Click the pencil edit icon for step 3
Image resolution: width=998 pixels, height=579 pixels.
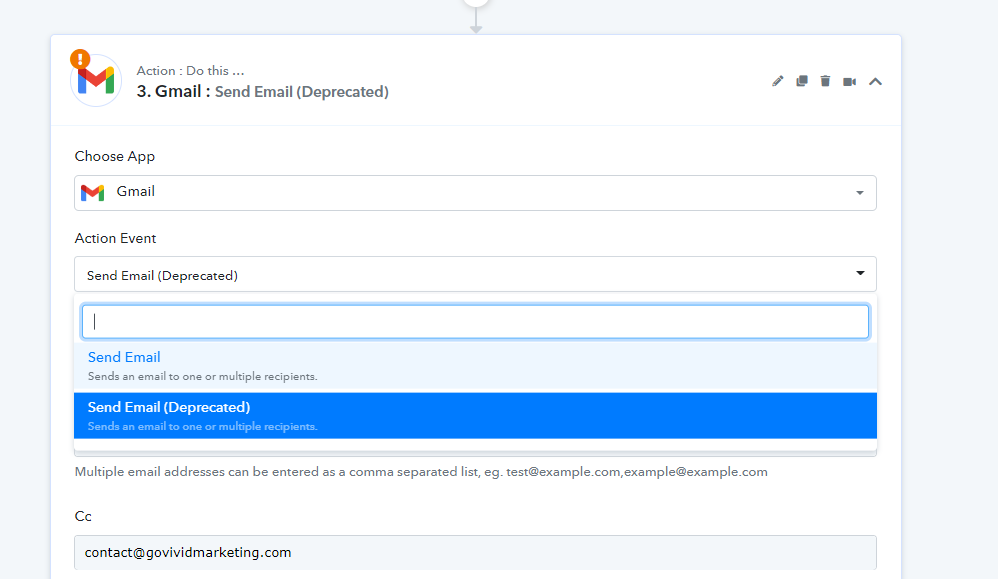(x=777, y=81)
